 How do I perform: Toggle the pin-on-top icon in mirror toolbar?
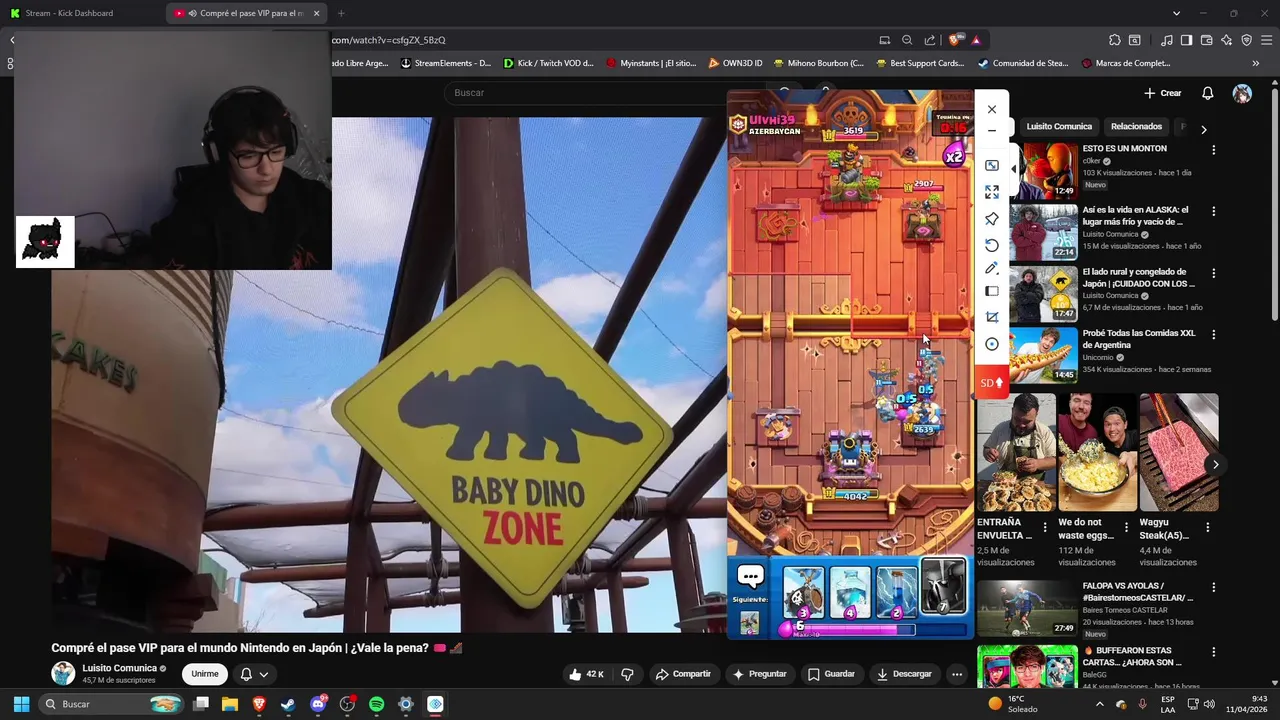click(x=992, y=219)
